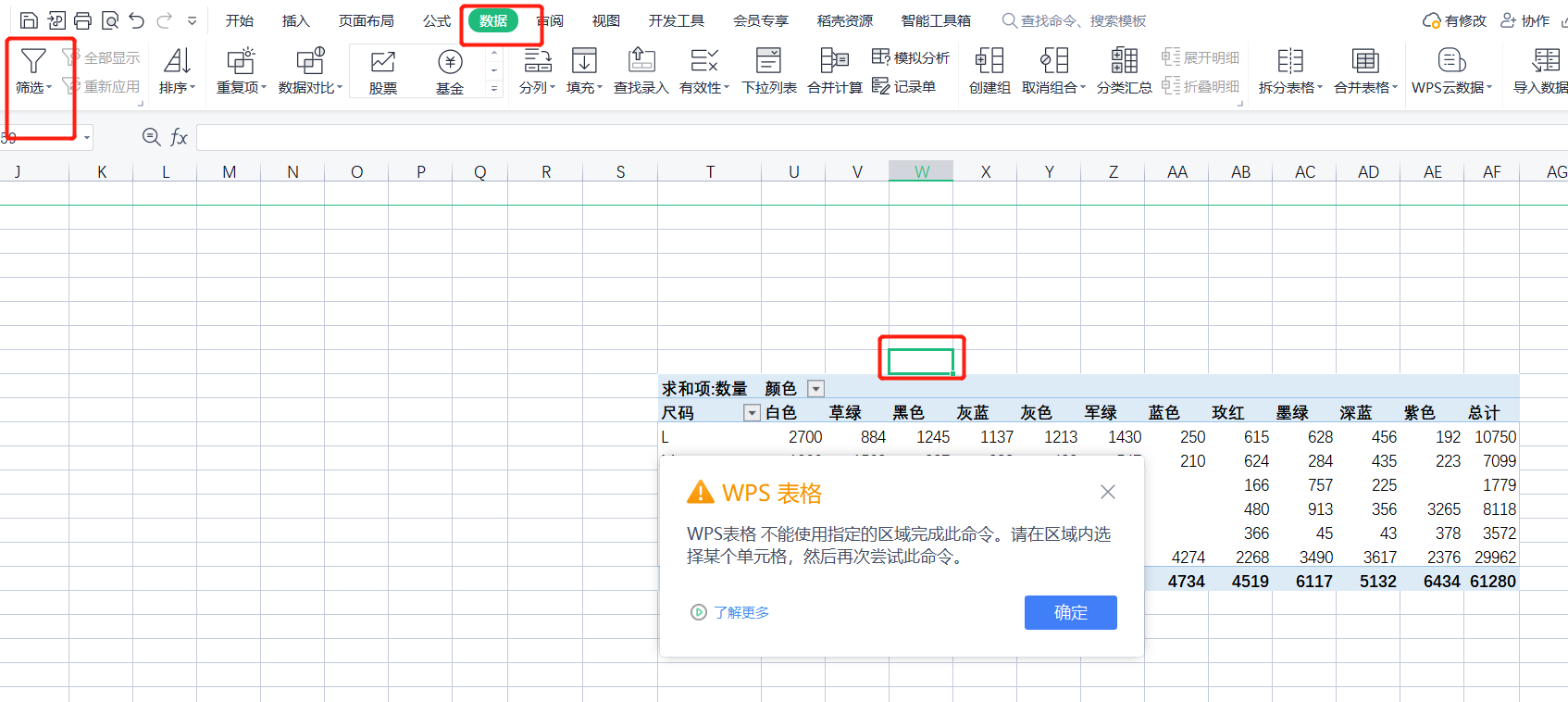
Task: Undo the last action
Action: 137,20
